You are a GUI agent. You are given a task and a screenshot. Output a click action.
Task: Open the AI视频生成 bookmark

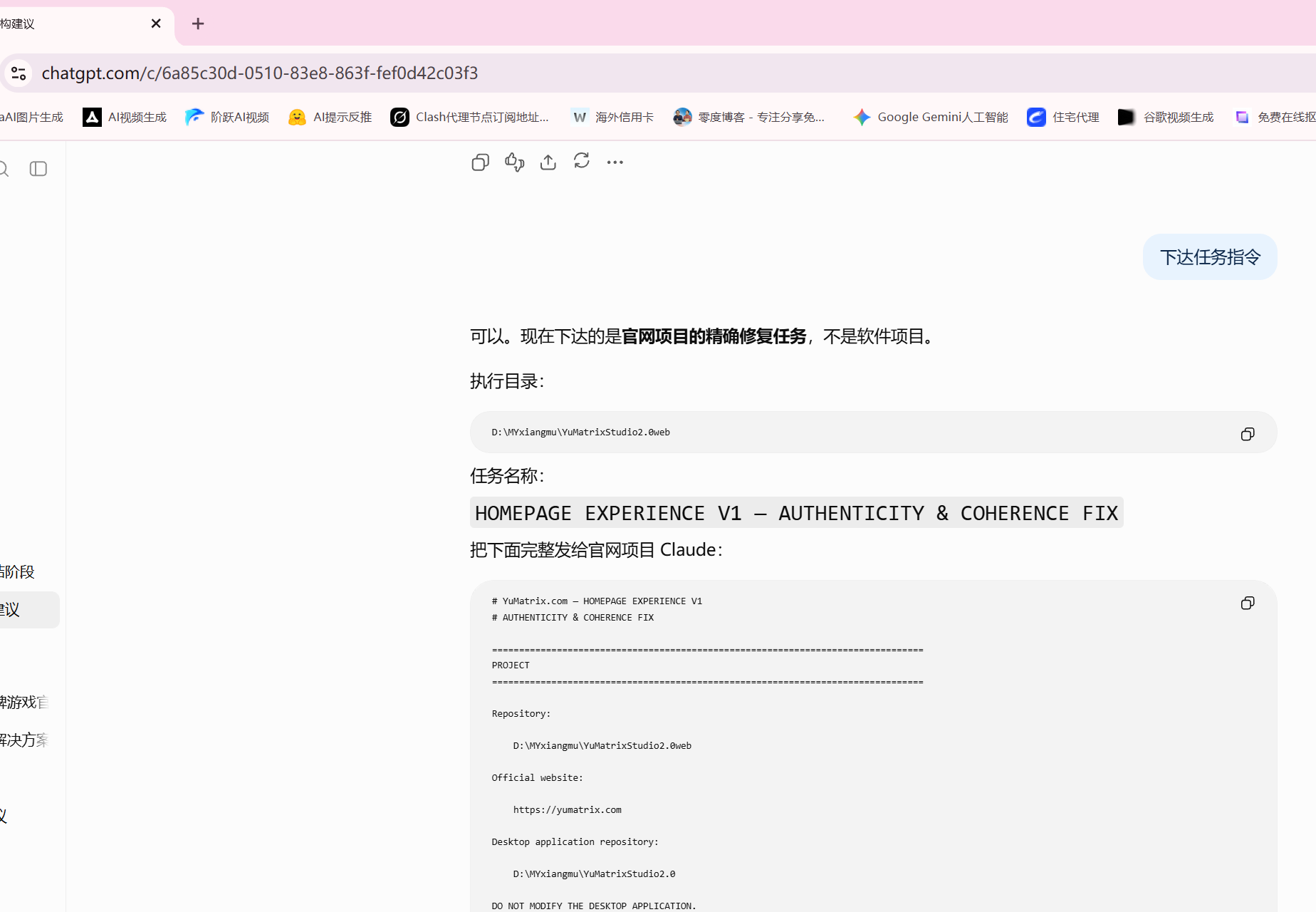point(125,117)
